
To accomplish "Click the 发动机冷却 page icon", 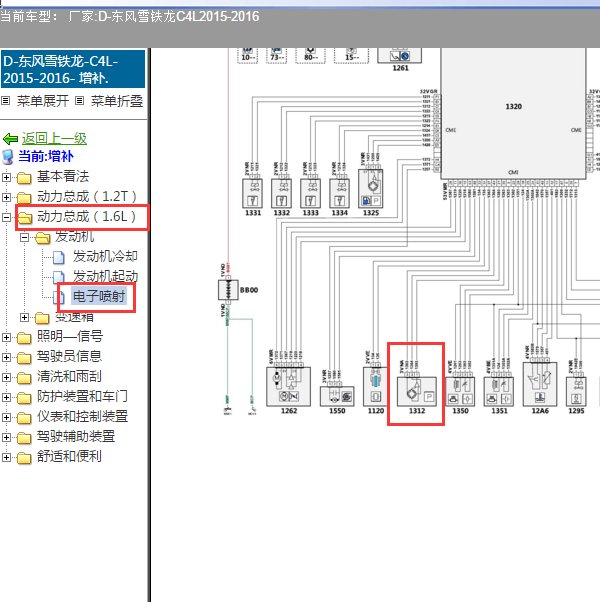I will click(x=58, y=258).
